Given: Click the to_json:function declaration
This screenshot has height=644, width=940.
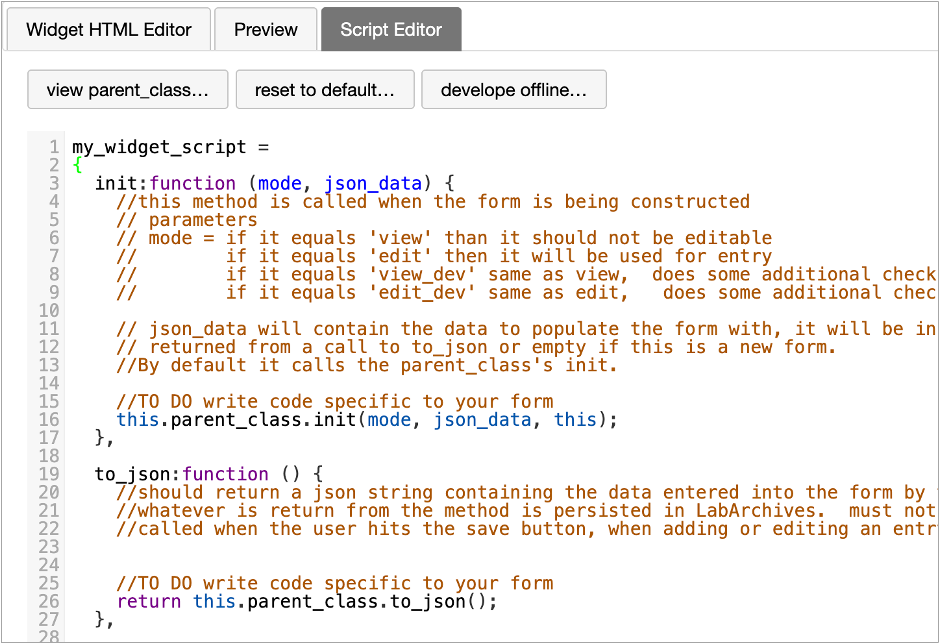Looking at the screenshot, I should (180, 473).
